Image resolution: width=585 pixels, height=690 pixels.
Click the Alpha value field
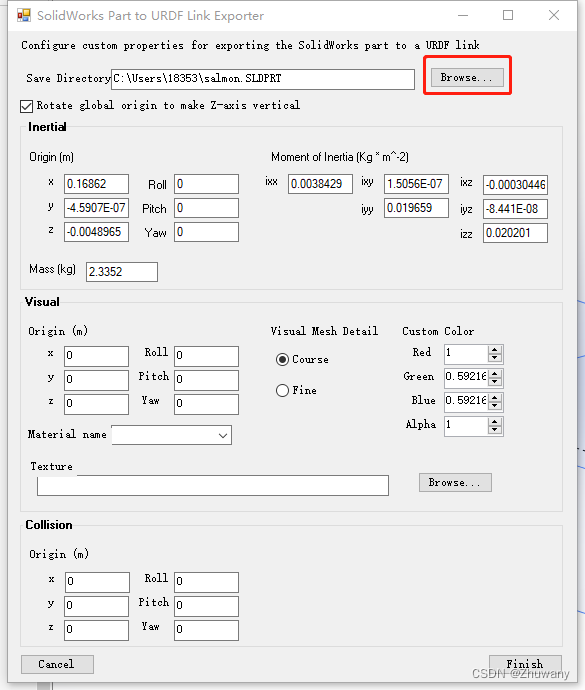coord(466,426)
